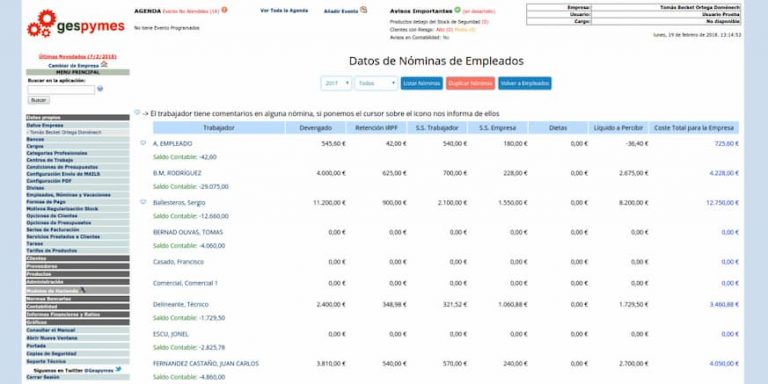The height and width of the screenshot is (384, 768).
Task: Click the comment bubble icon beside Ballesteros, Sergio
Action: pos(143,202)
